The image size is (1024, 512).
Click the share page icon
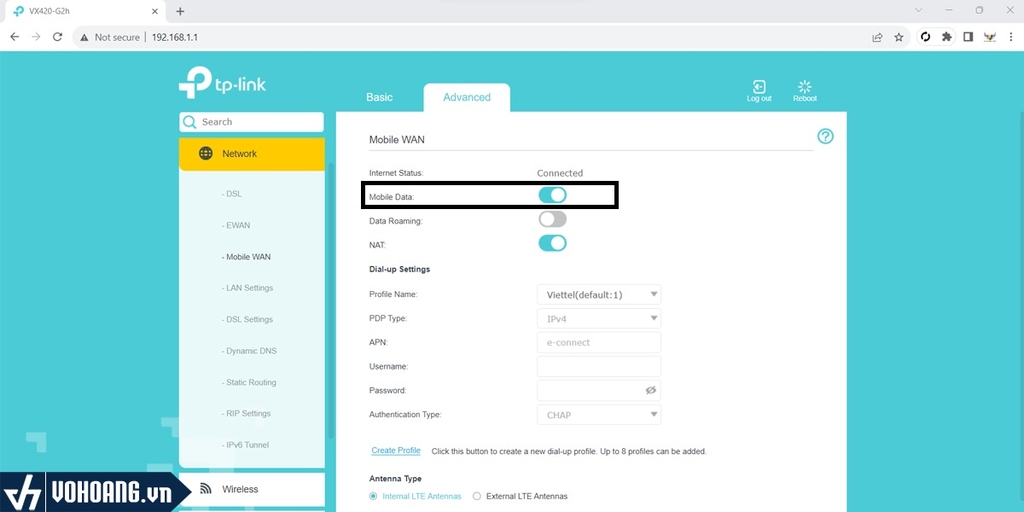click(x=877, y=37)
